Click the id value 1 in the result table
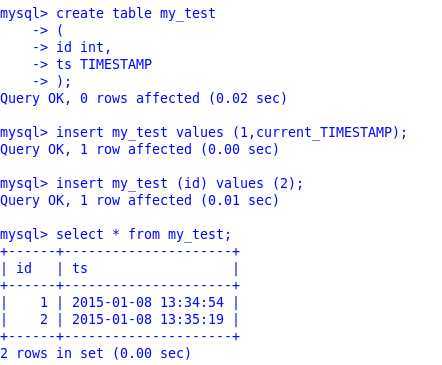 click(44, 302)
